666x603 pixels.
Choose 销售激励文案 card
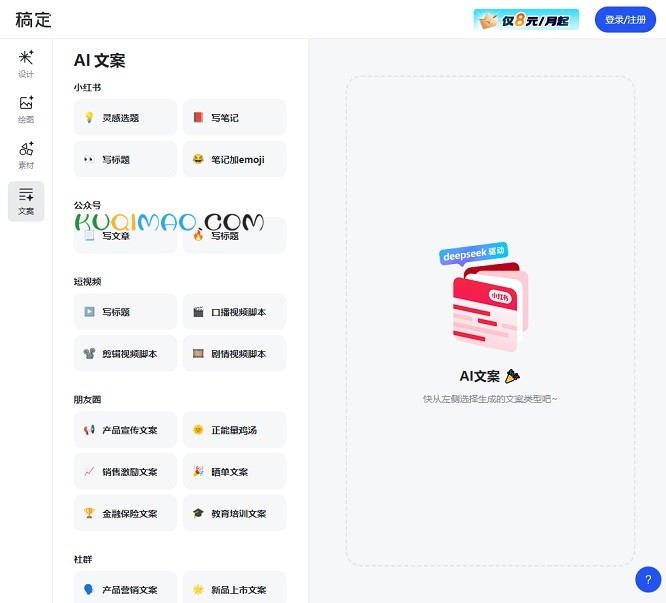(125, 471)
